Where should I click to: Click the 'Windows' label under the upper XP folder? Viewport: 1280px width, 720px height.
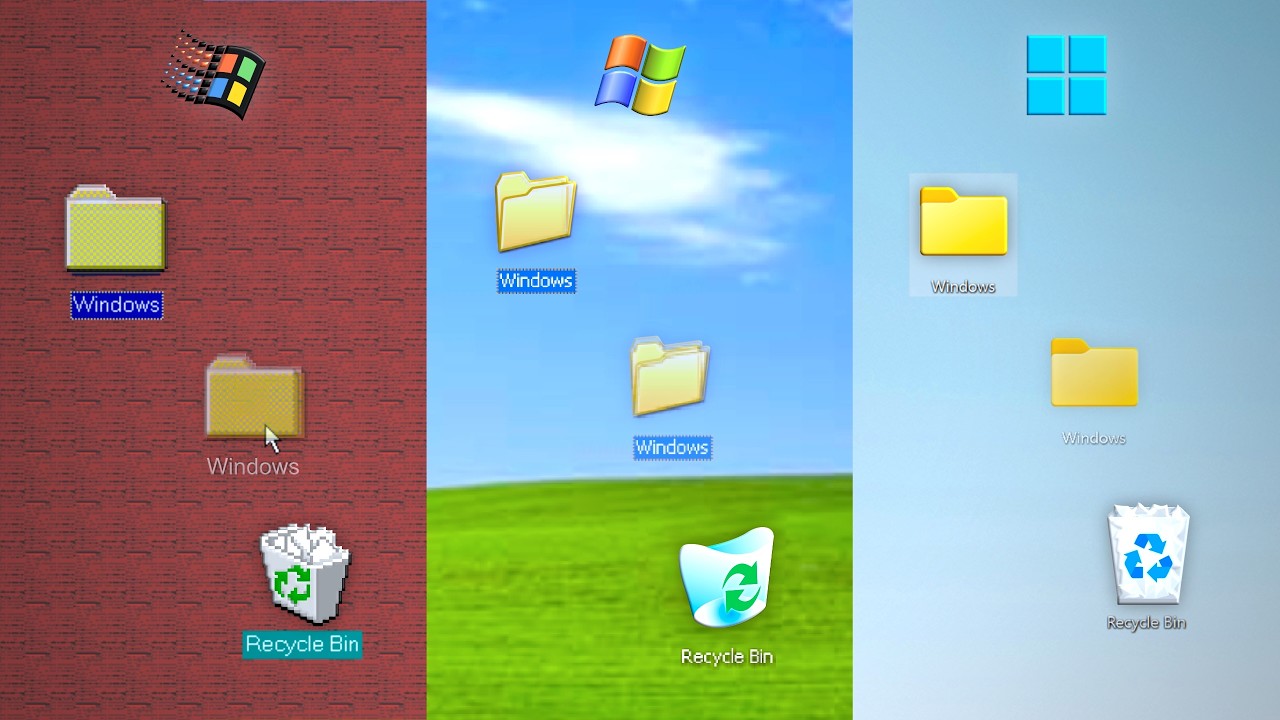pyautogui.click(x=536, y=281)
